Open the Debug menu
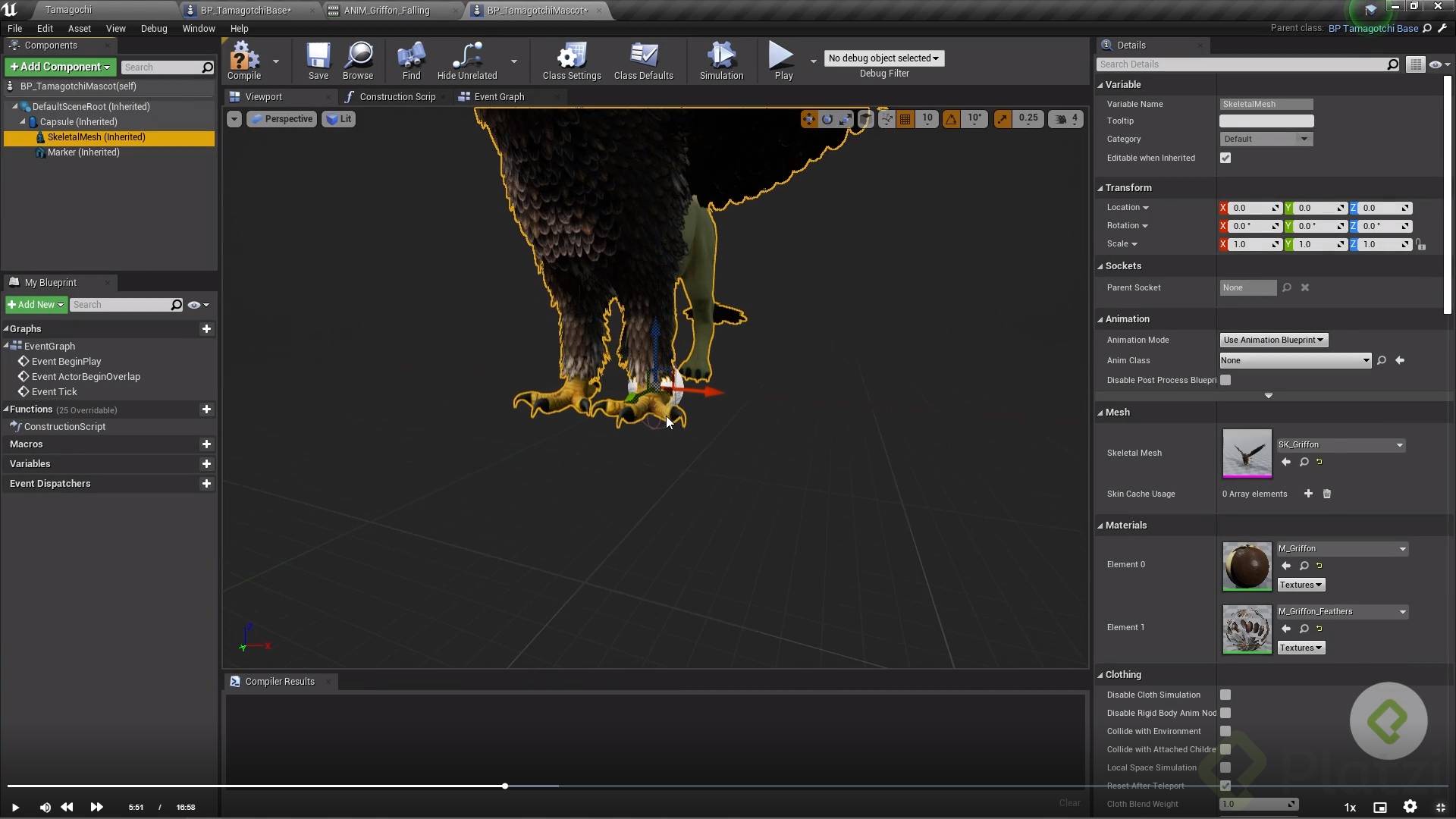 [154, 29]
